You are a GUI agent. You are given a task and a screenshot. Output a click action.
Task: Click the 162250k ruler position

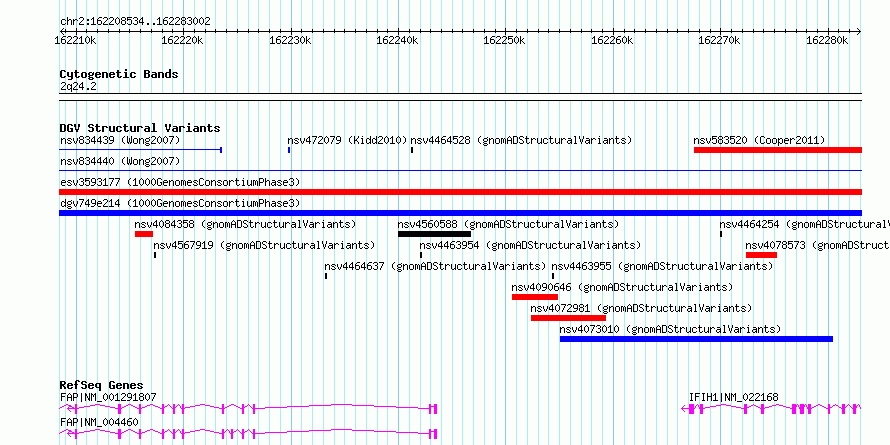coord(505,40)
